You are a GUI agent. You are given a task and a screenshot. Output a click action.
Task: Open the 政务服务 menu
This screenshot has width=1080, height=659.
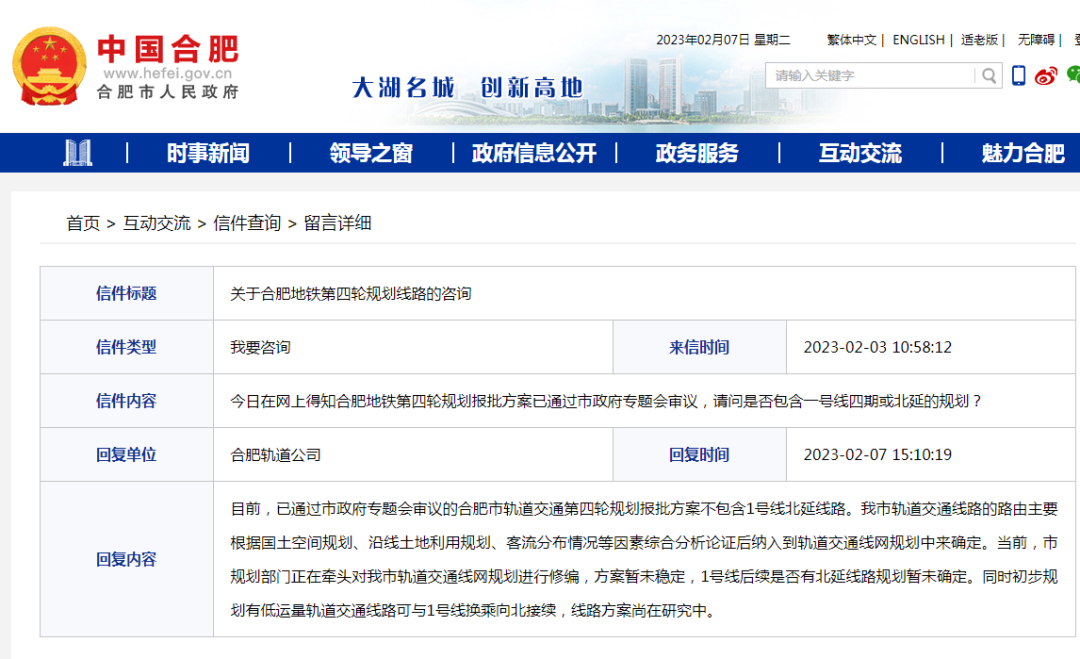pyautogui.click(x=696, y=152)
